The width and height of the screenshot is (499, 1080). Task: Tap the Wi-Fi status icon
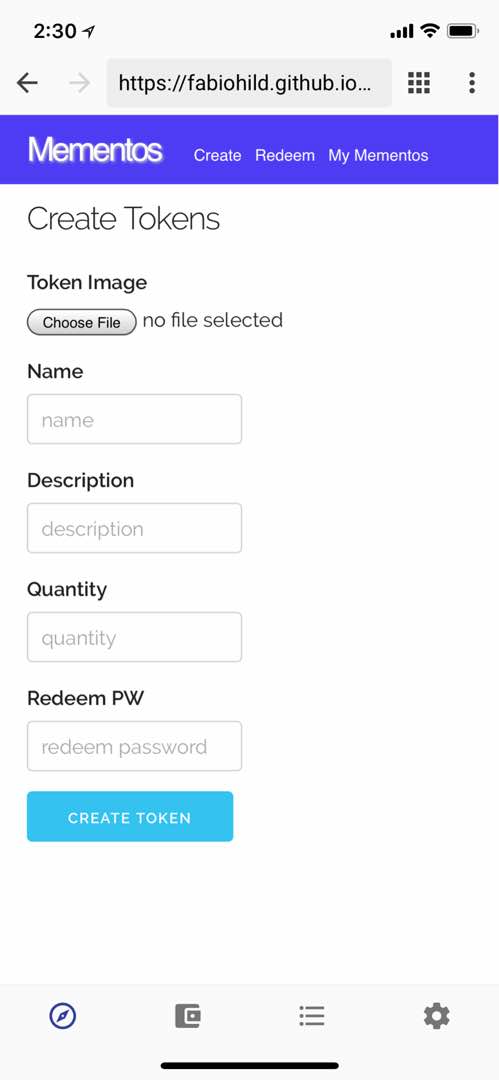[x=431, y=31]
